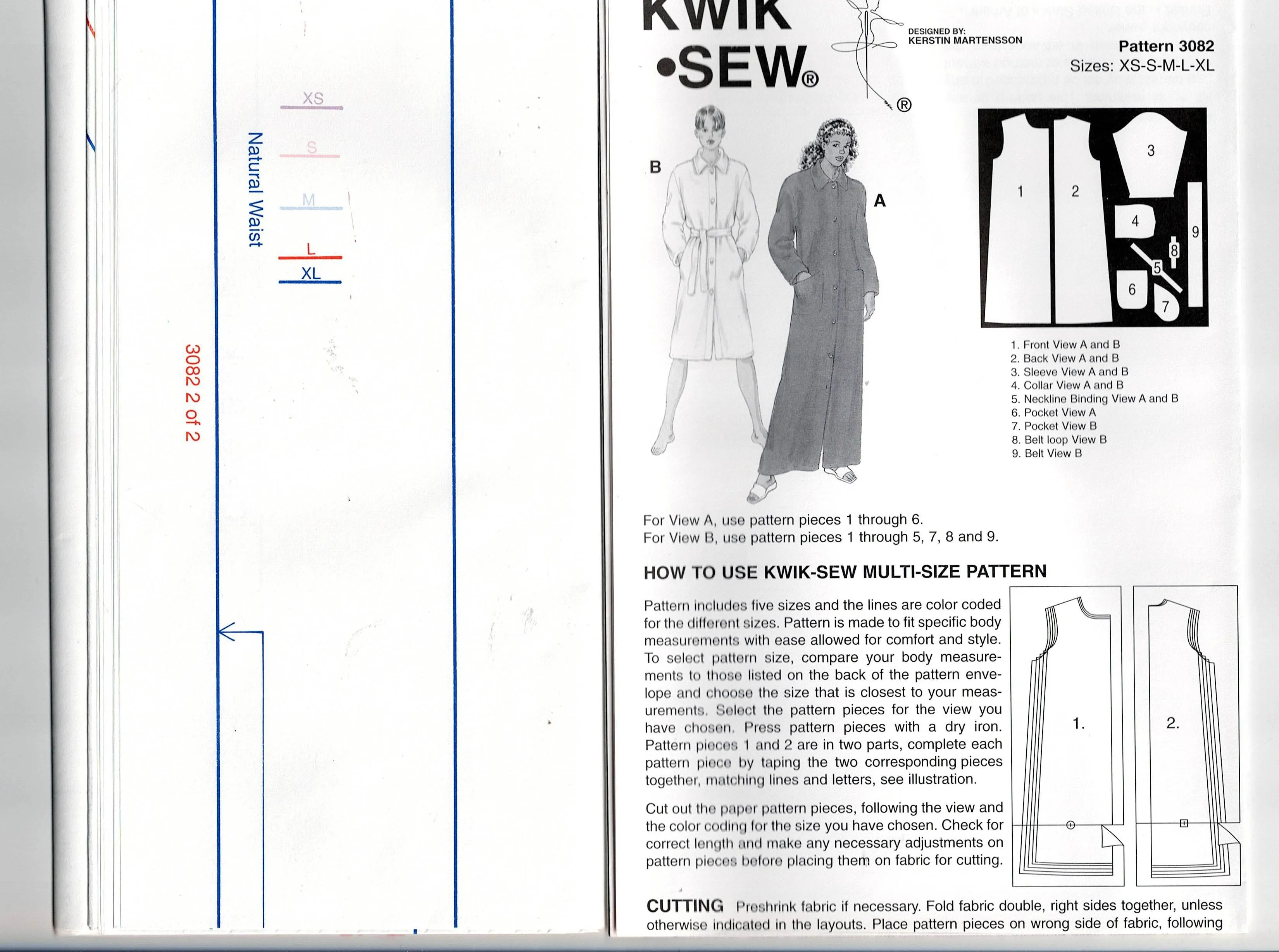Image resolution: width=1279 pixels, height=952 pixels.
Task: Click the light blue M size label
Action: click(x=309, y=200)
